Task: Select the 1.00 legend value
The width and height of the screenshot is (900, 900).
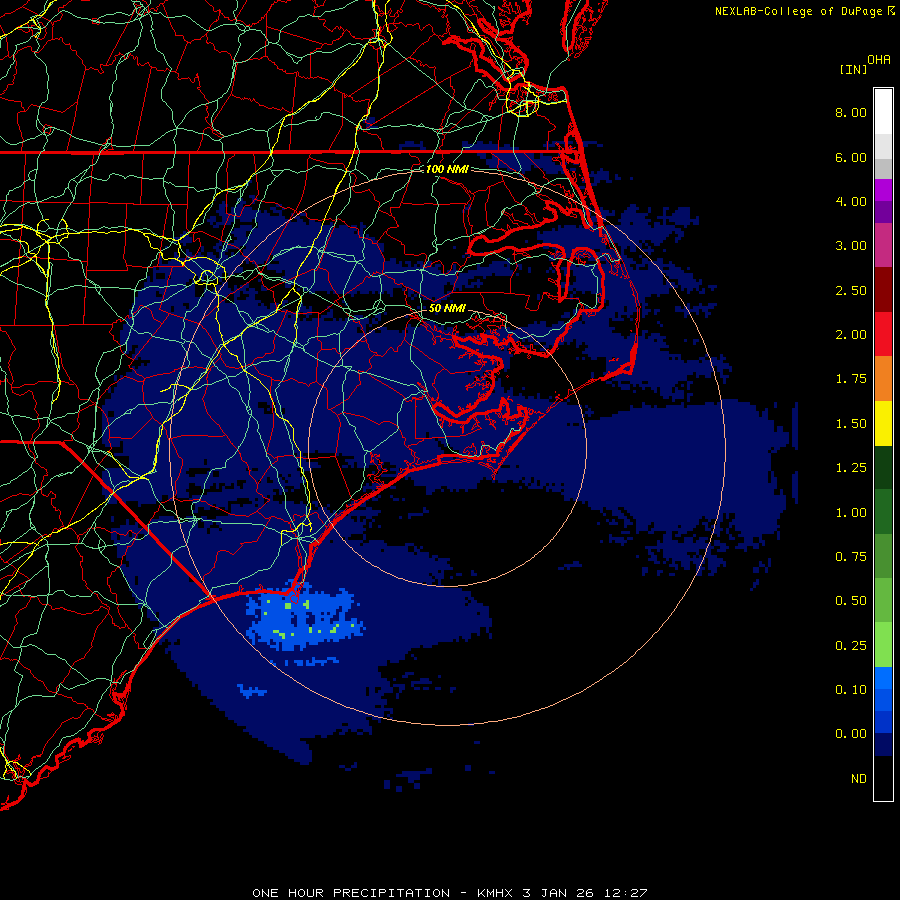Action: point(851,513)
